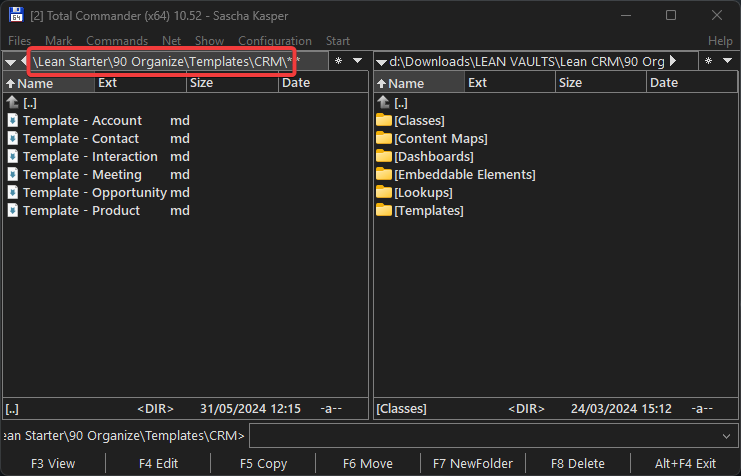Sort right panel by Ext column header
The height and width of the screenshot is (476, 741).
pos(510,83)
